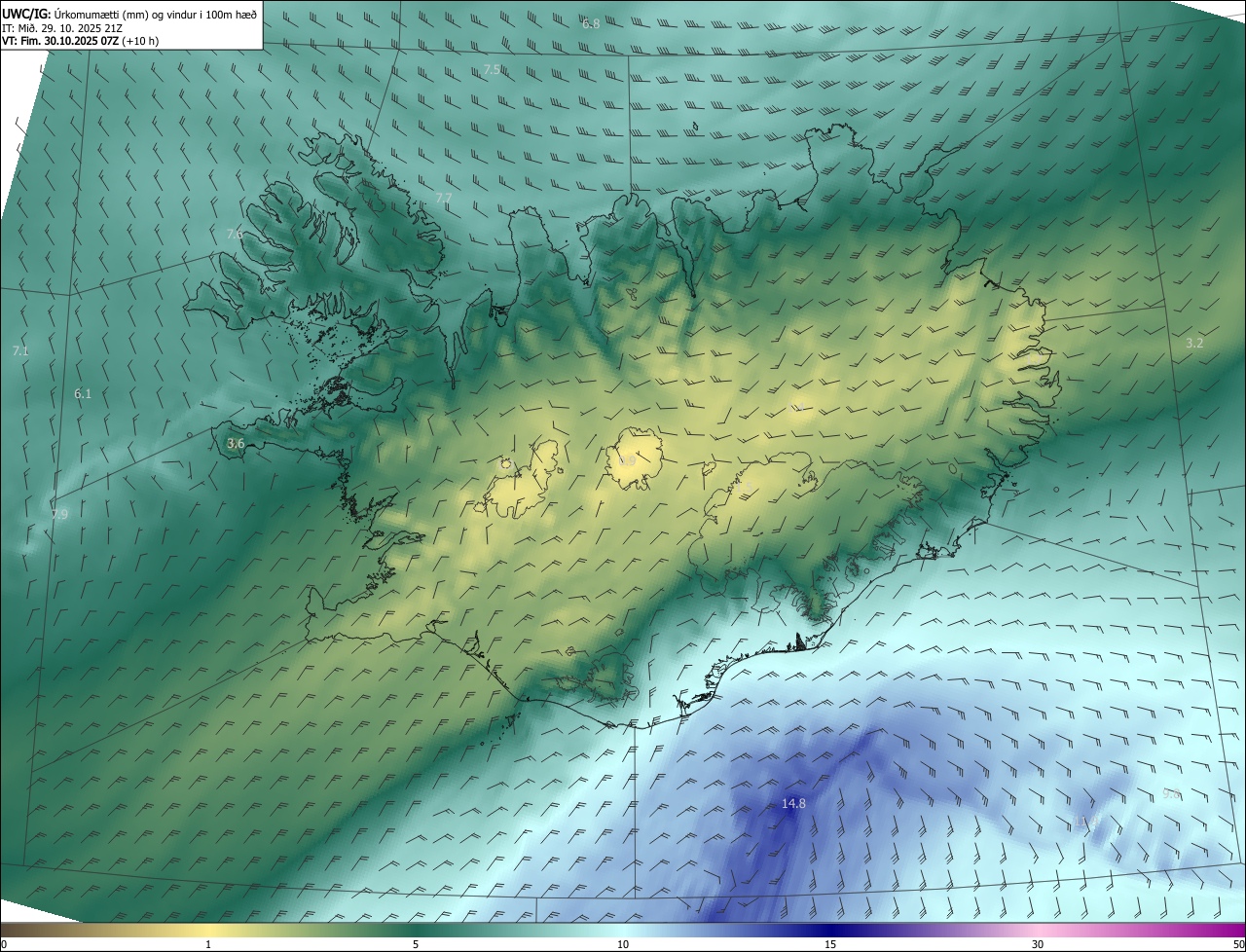Click the 5 tick label on the colour scale
This screenshot has width=1246, height=952.
click(416, 944)
